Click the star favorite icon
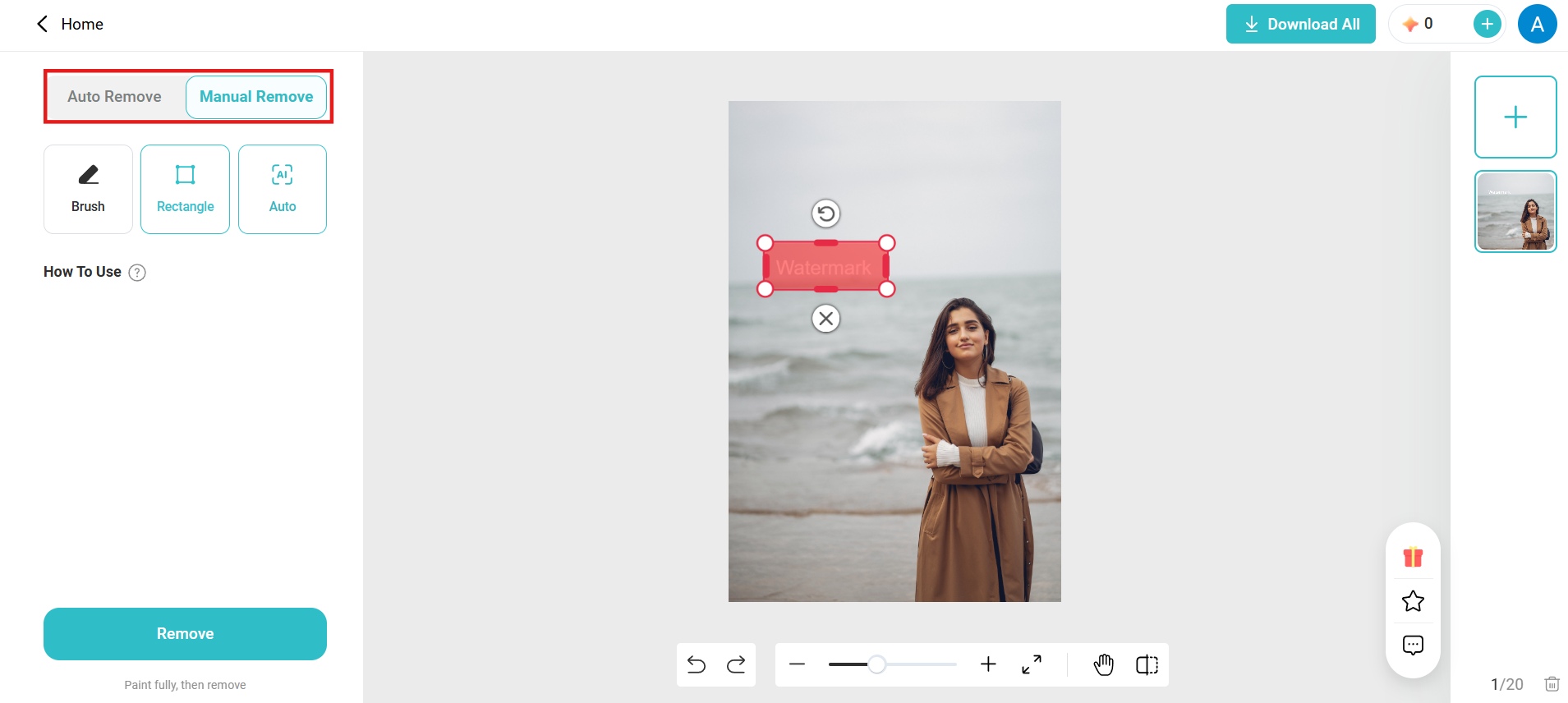Screen dimensions: 1568x703 (x=1413, y=601)
